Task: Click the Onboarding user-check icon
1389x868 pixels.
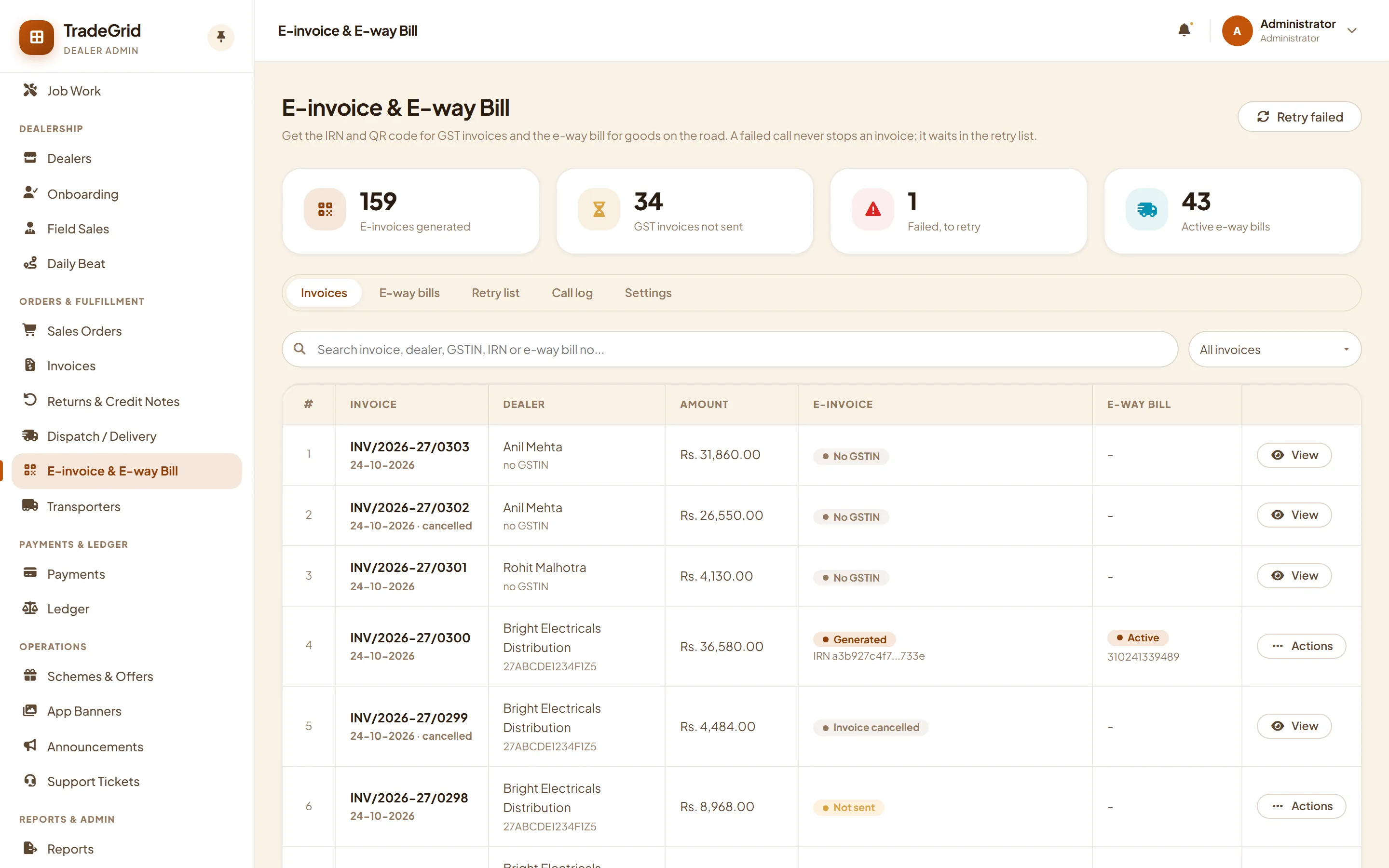Action: pyautogui.click(x=30, y=193)
